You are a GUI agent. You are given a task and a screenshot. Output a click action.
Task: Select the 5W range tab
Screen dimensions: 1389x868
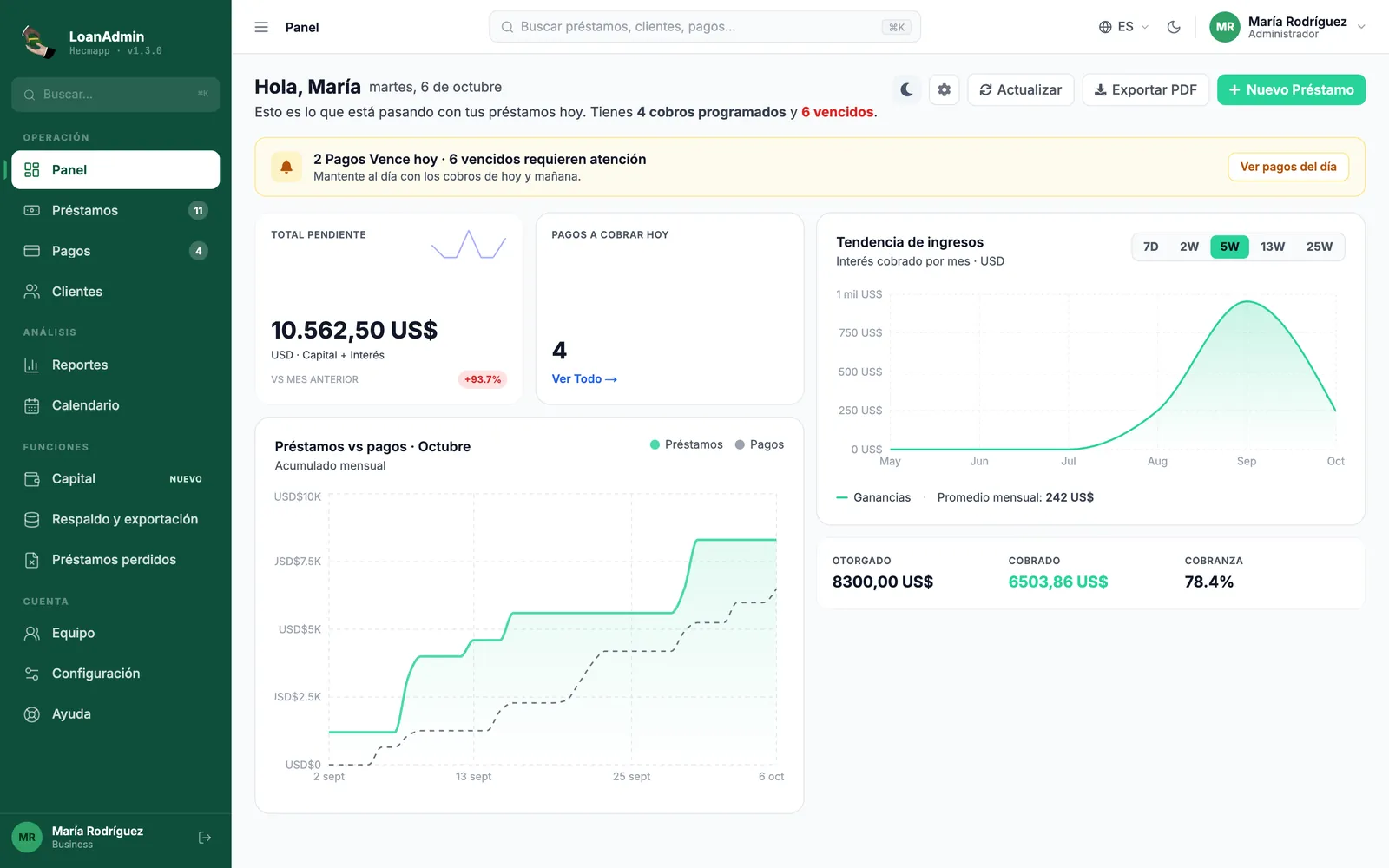coord(1230,247)
